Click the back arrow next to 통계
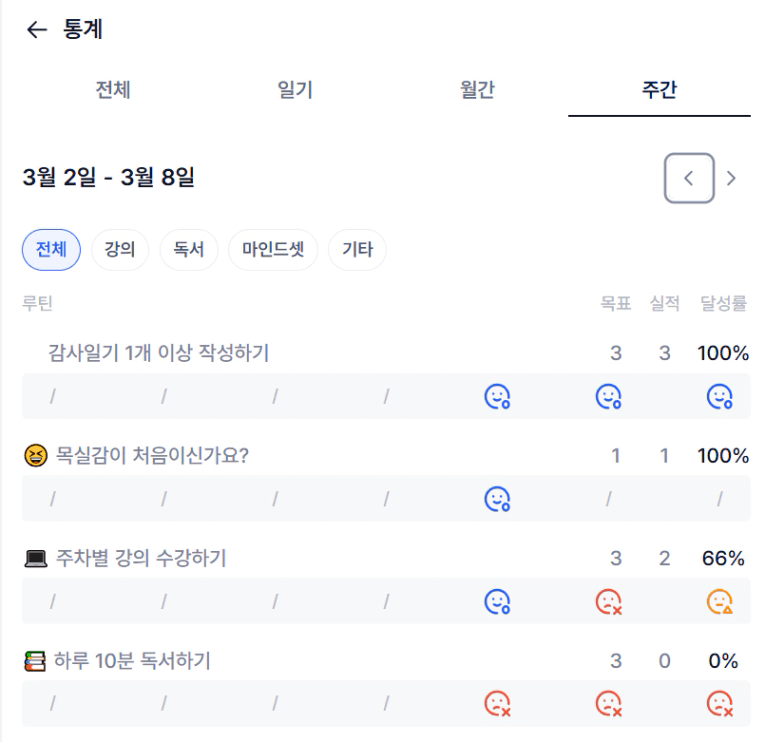 click(37, 30)
